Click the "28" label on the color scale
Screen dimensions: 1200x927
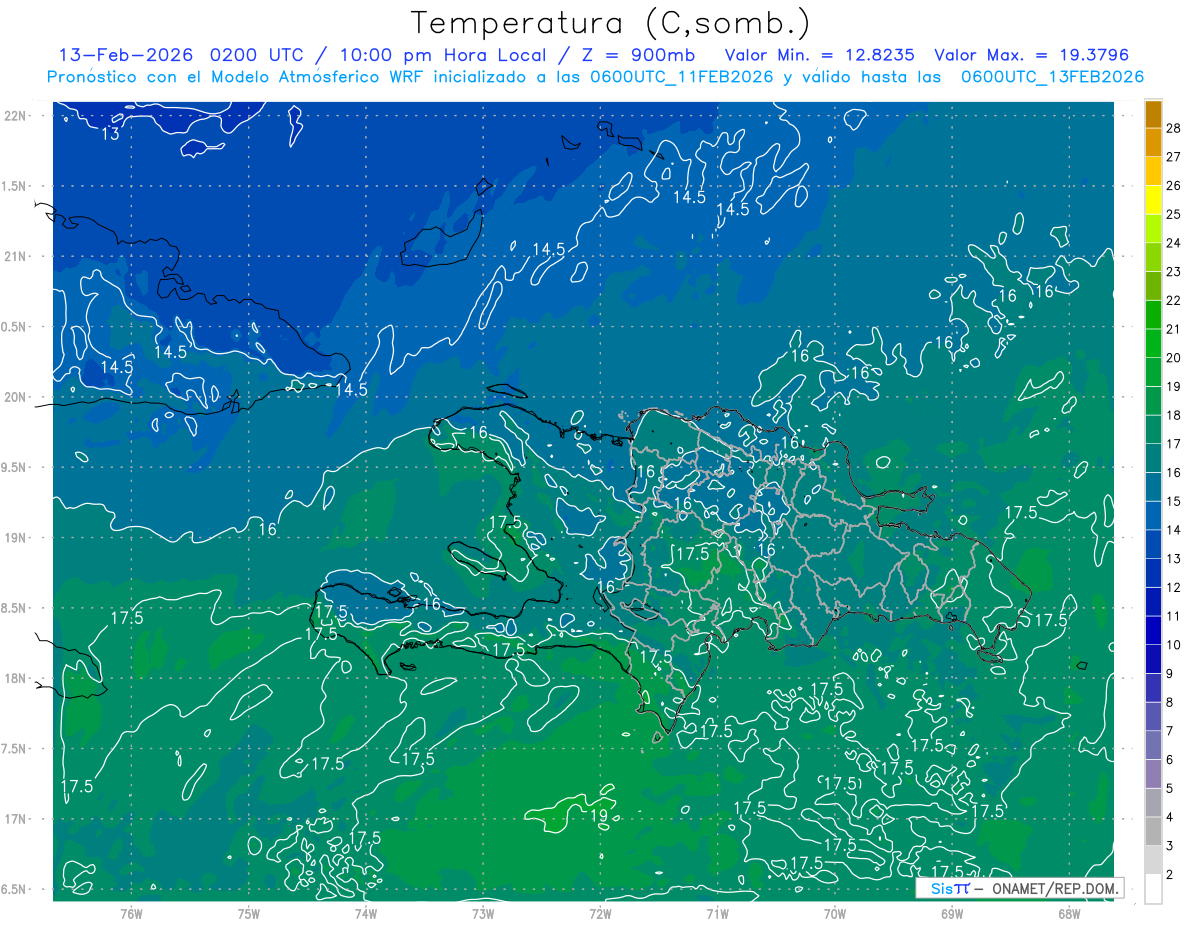click(1174, 129)
